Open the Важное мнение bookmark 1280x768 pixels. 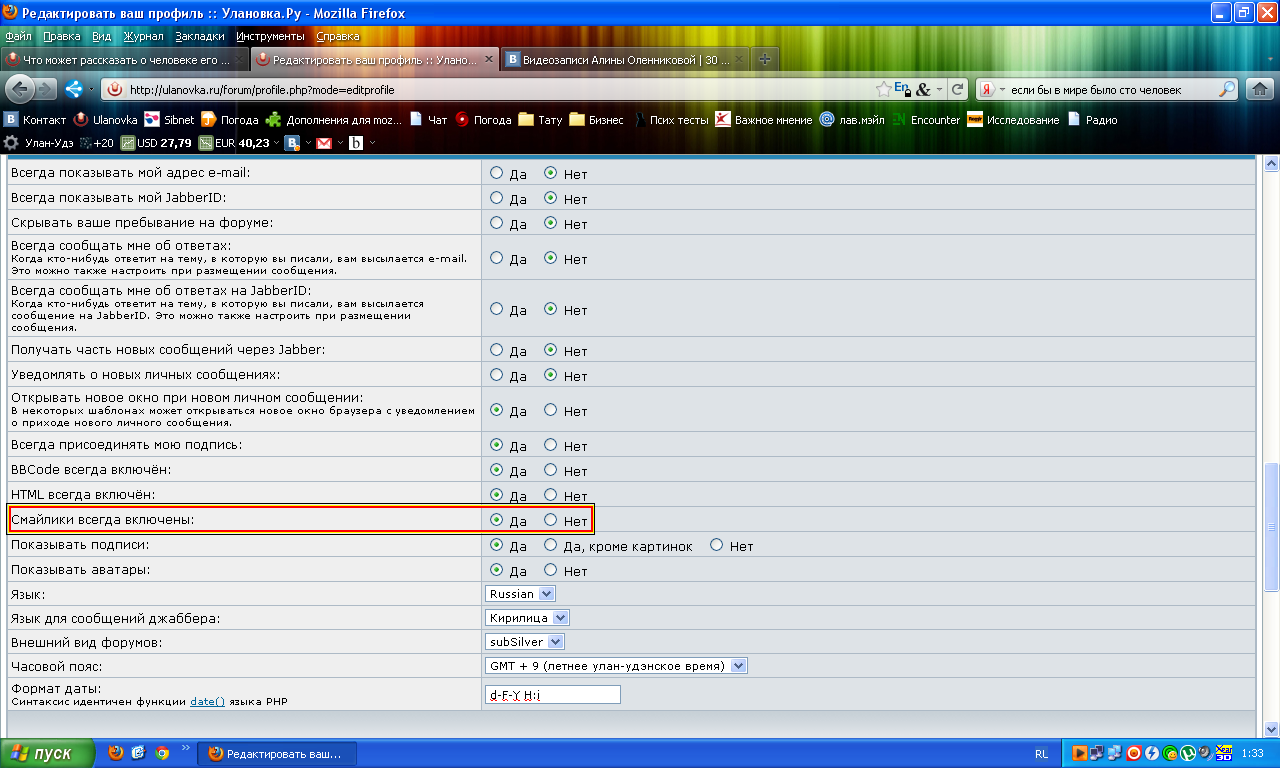click(x=764, y=120)
